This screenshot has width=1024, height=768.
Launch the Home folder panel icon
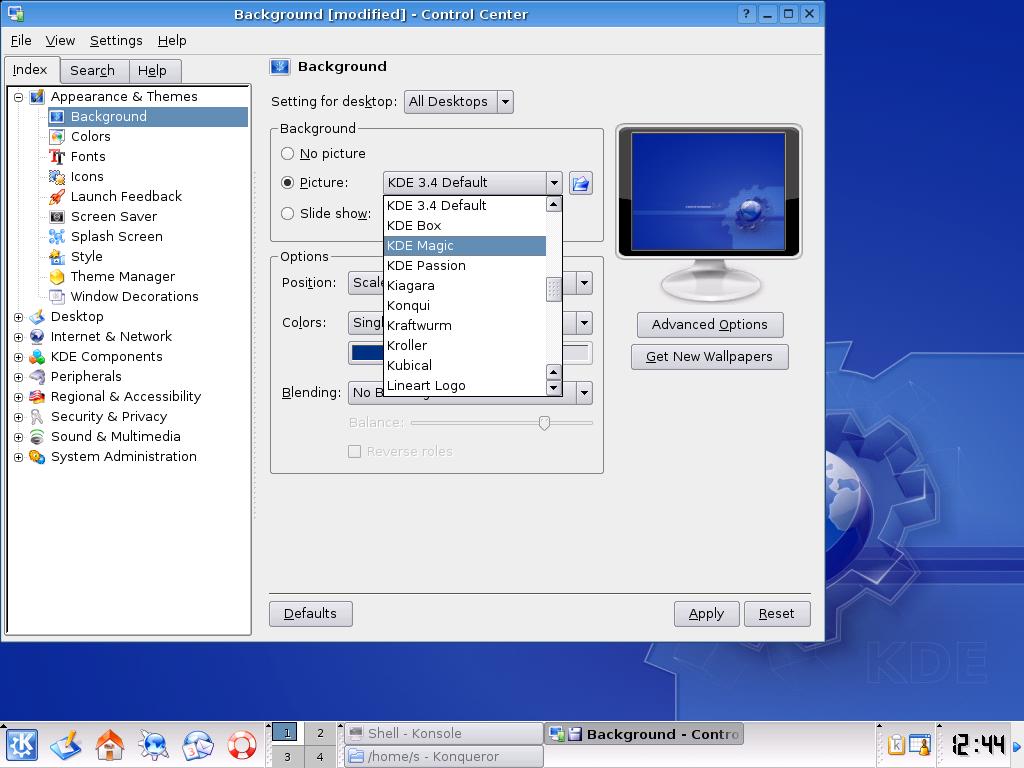click(110, 745)
